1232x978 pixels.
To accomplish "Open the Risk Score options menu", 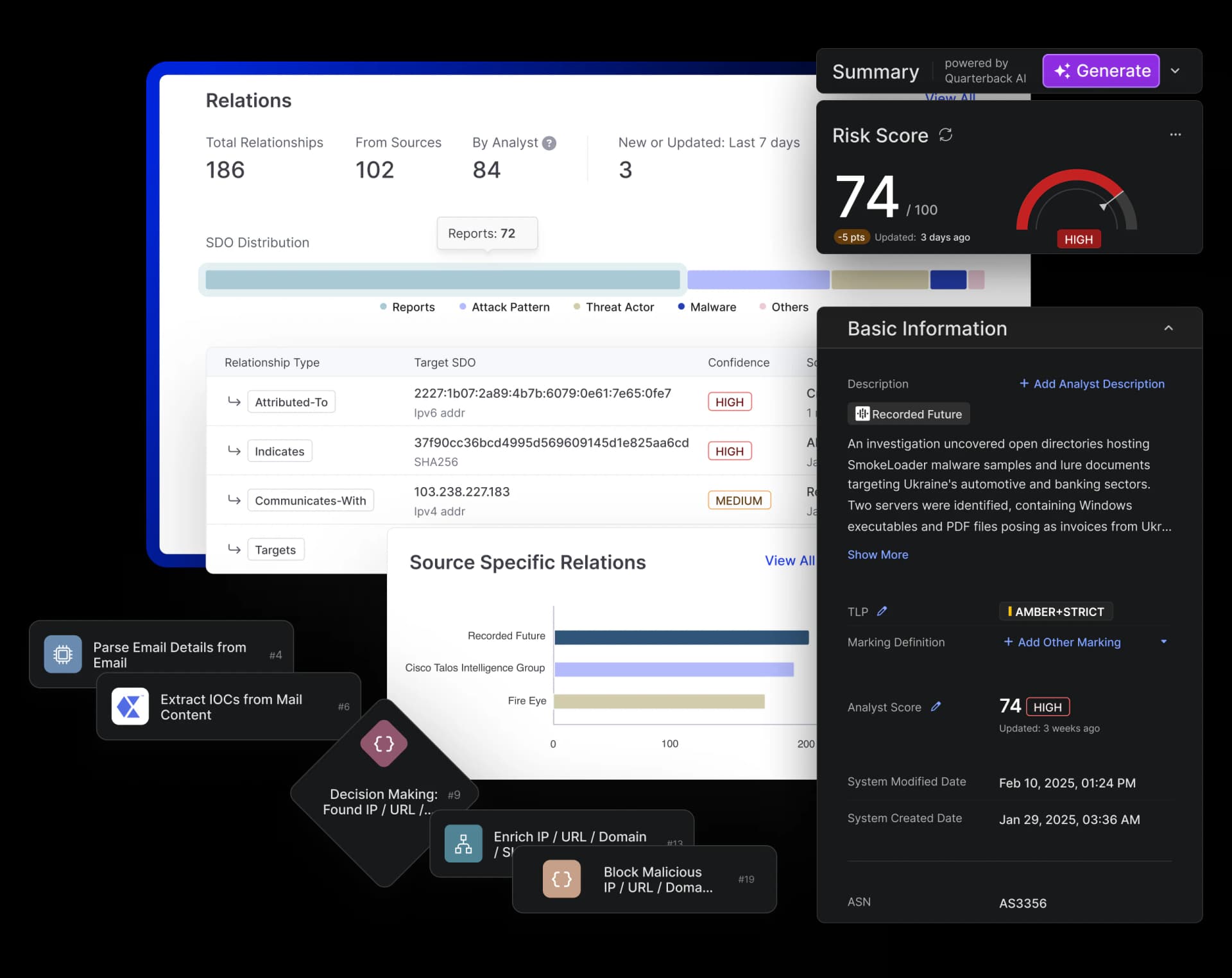I will tap(1175, 134).
